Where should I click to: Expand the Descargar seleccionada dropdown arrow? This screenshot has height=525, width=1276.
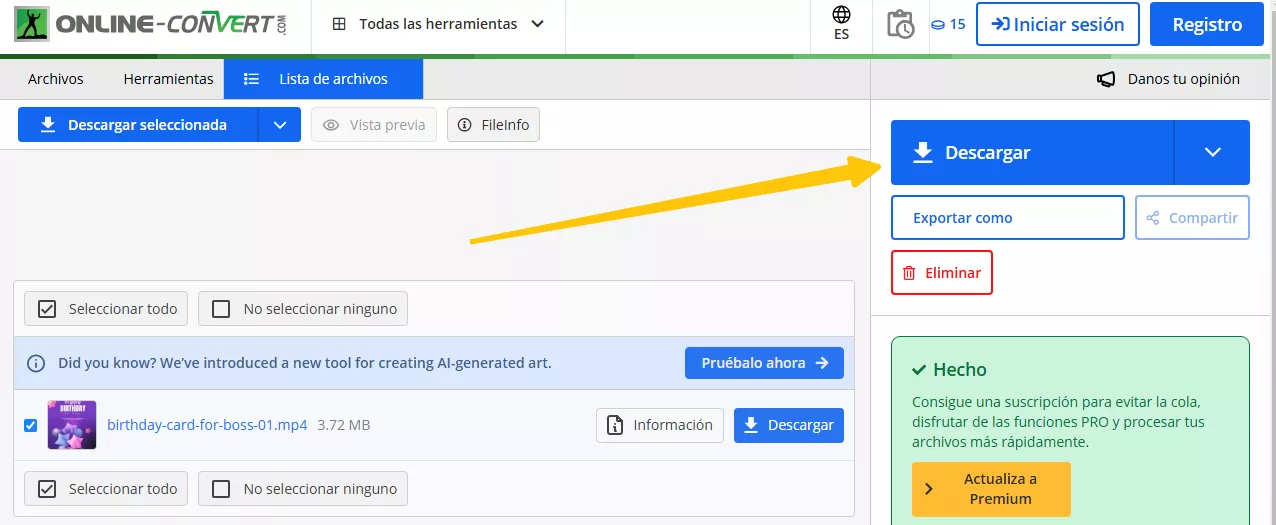tap(280, 125)
